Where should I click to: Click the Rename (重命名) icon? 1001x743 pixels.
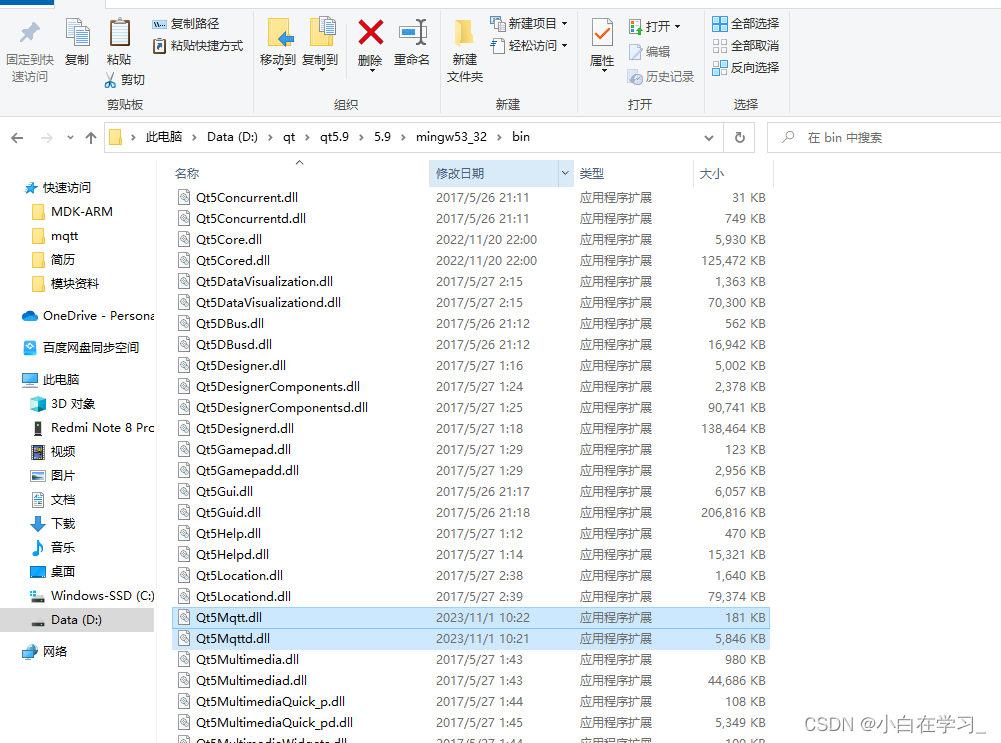coord(412,33)
